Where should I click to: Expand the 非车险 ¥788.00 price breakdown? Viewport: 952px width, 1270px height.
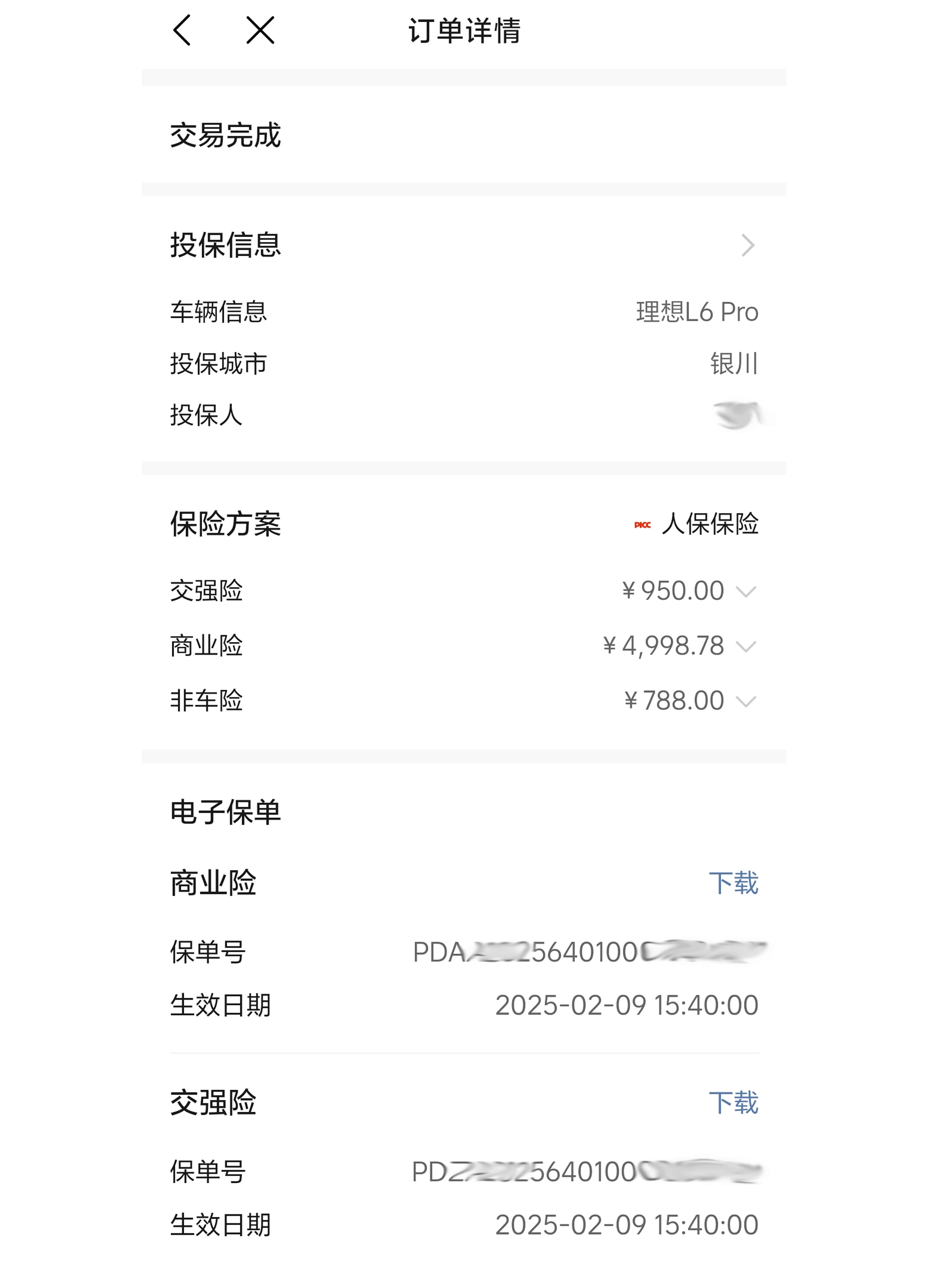(745, 701)
